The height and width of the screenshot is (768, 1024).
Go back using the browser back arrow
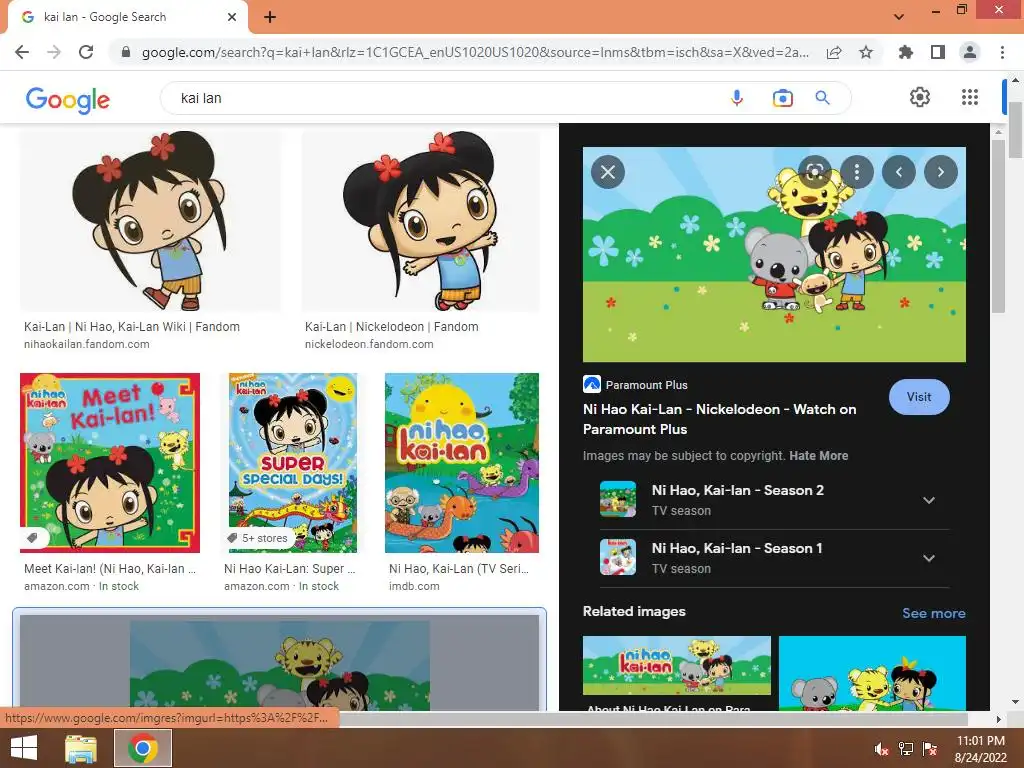click(22, 52)
